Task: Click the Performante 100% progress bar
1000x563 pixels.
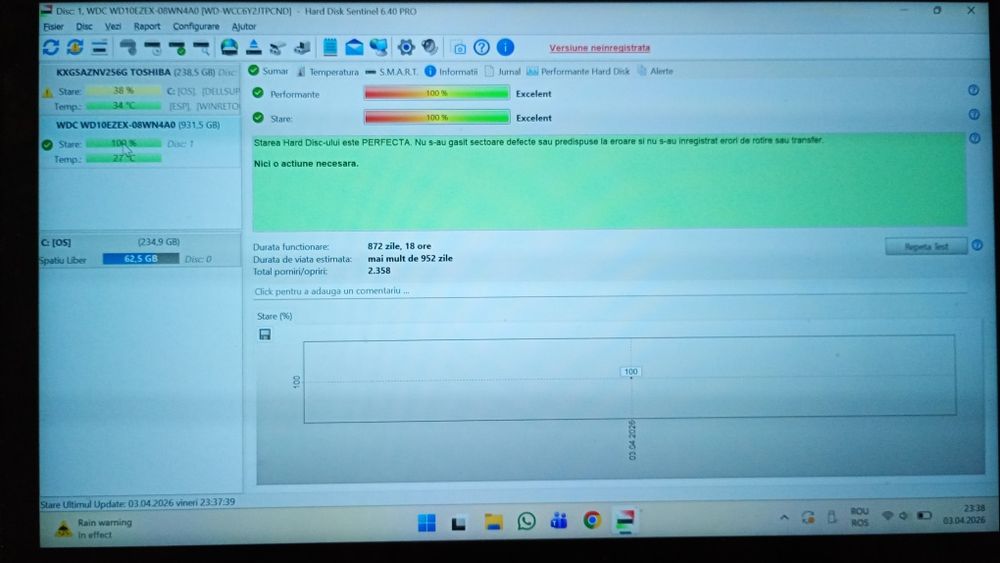Action: click(437, 93)
